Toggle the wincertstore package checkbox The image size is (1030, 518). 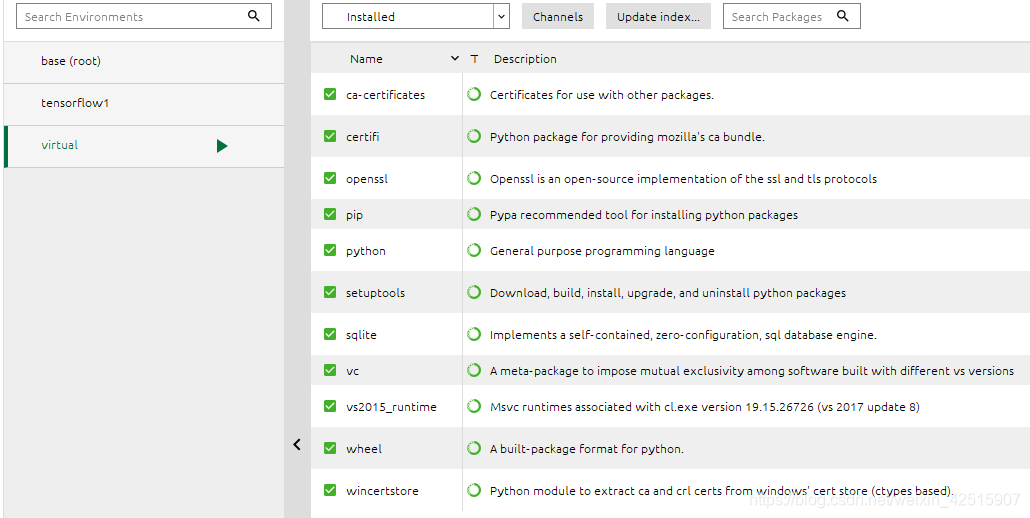(330, 490)
